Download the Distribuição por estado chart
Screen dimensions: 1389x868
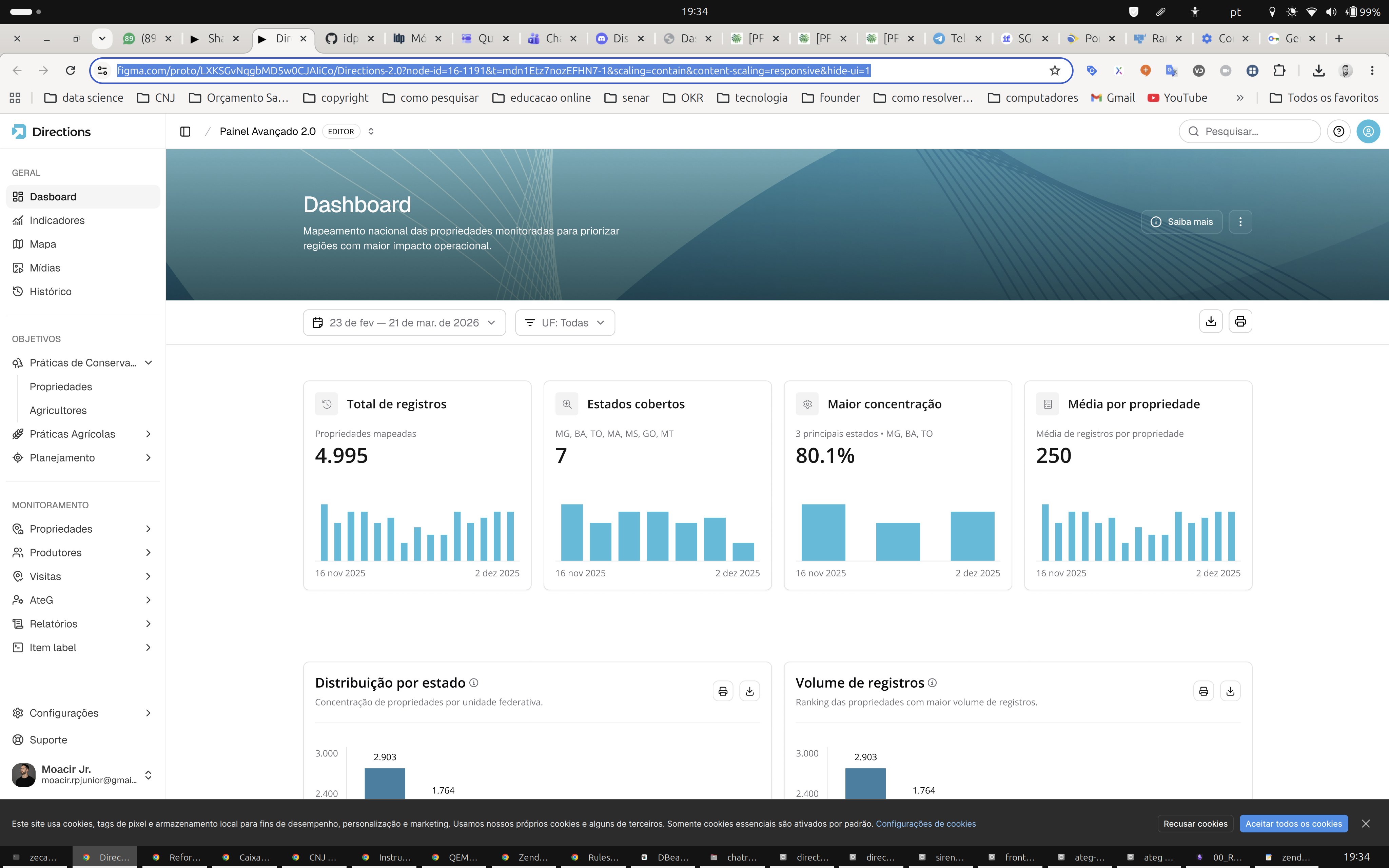749,691
